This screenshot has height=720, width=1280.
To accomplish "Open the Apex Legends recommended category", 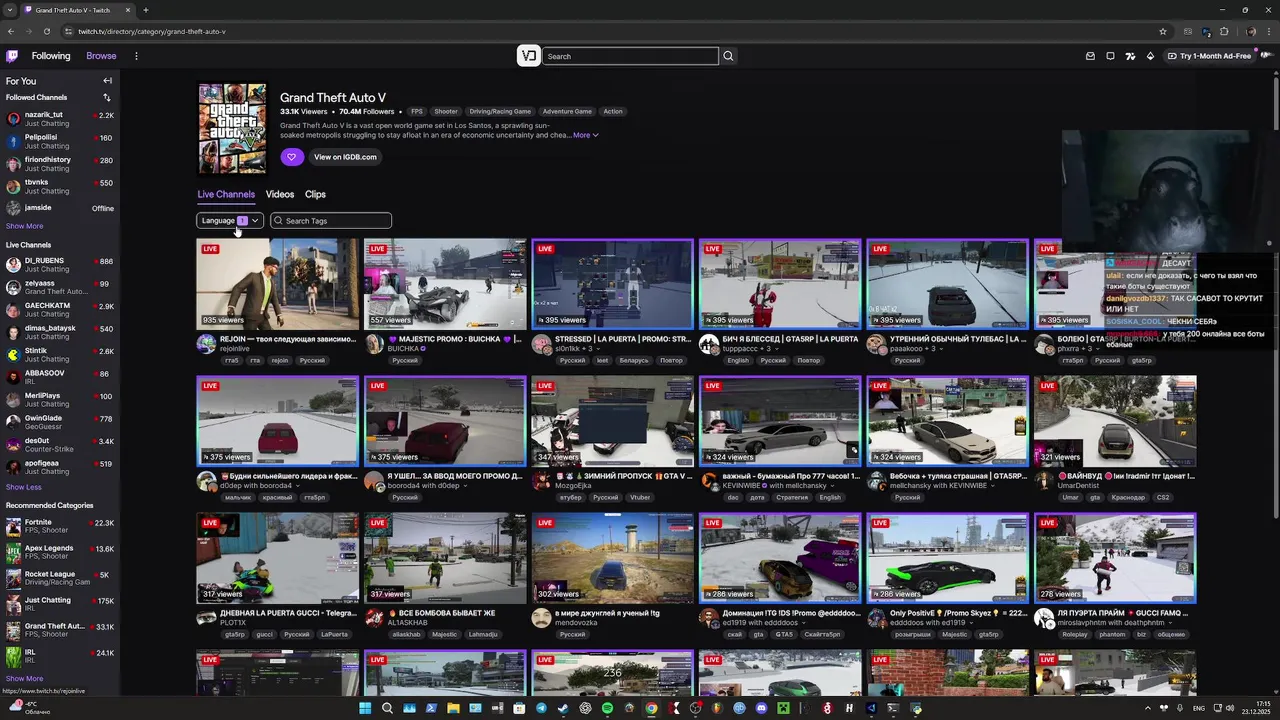I will [60, 552].
